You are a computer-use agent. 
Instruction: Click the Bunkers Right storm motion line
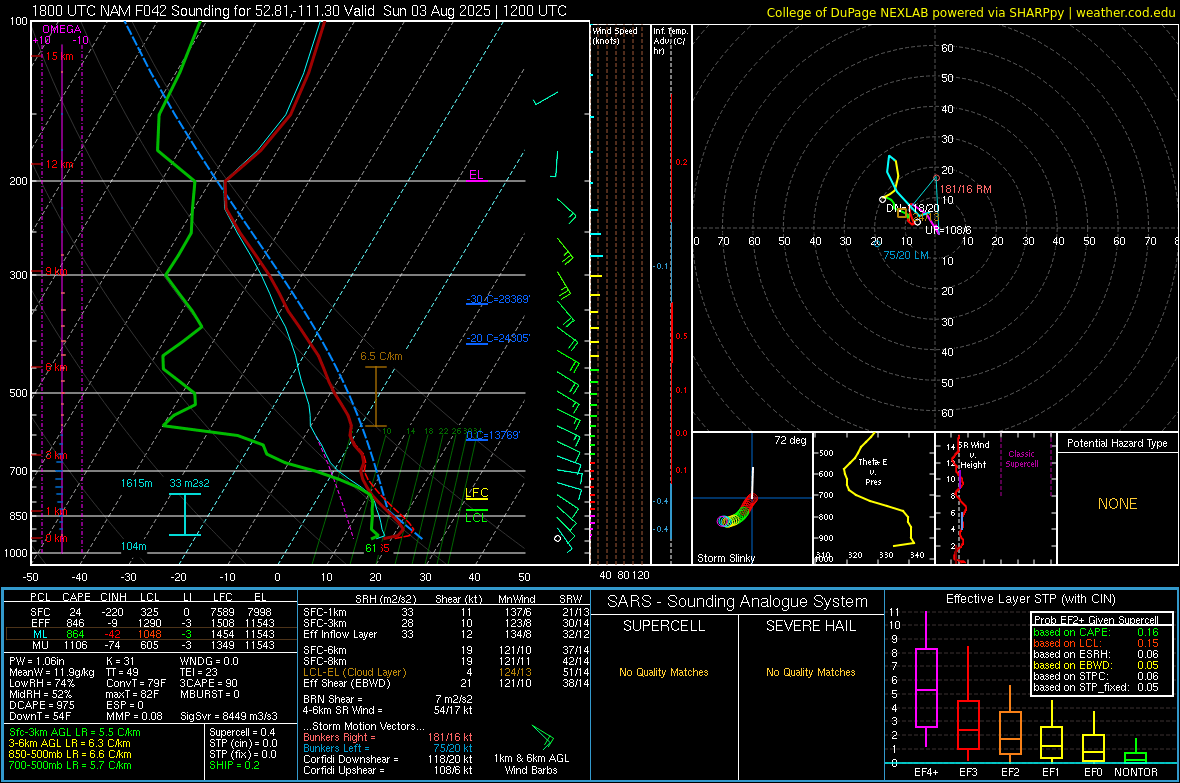coord(388,737)
